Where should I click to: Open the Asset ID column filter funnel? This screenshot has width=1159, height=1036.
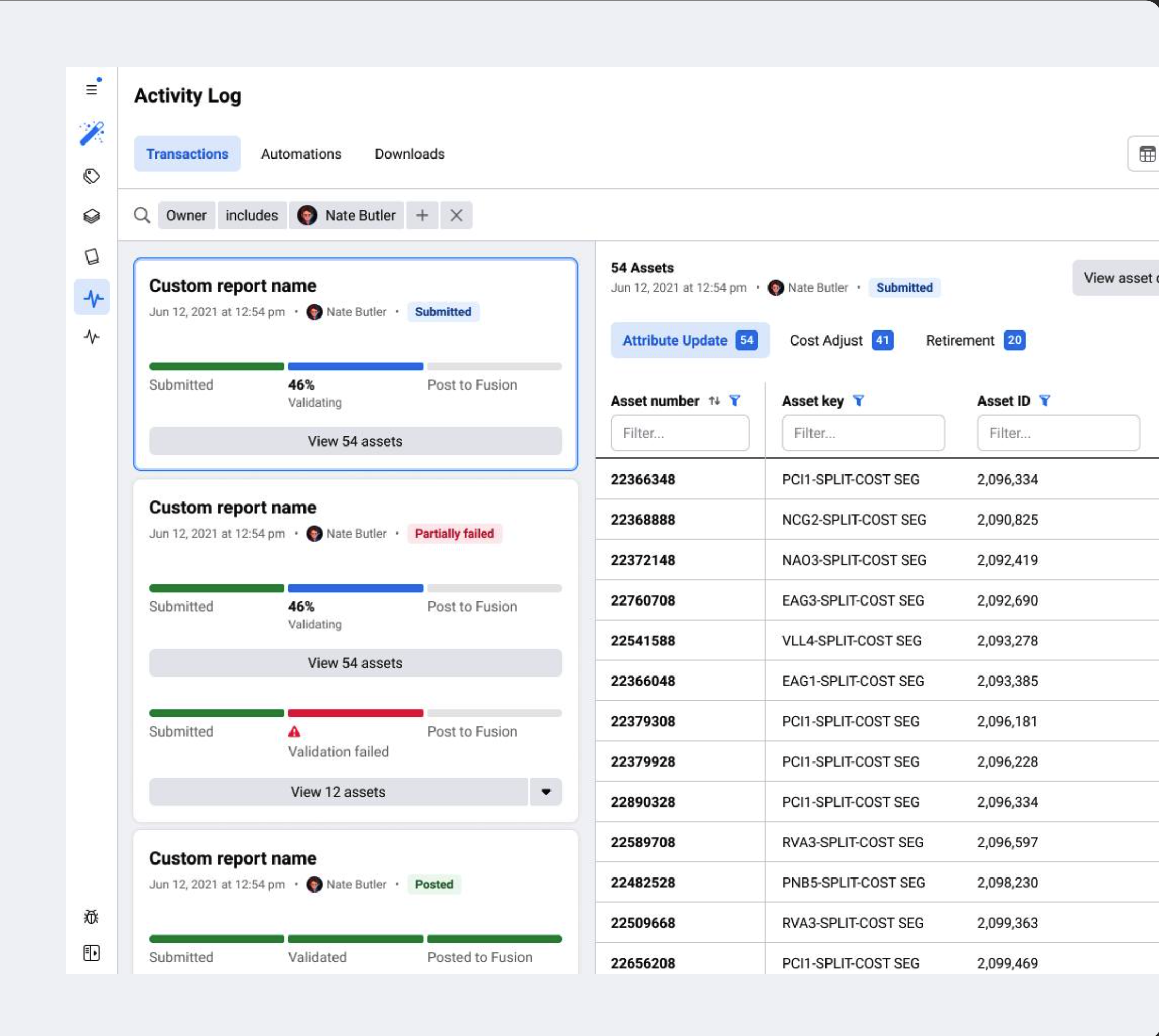coord(1045,401)
